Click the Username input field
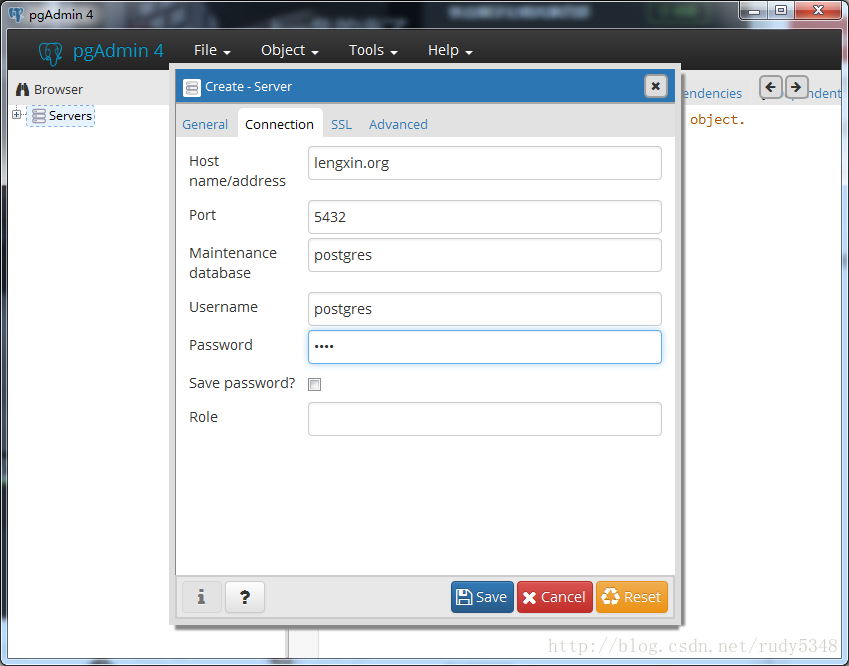849x666 pixels. 485,309
